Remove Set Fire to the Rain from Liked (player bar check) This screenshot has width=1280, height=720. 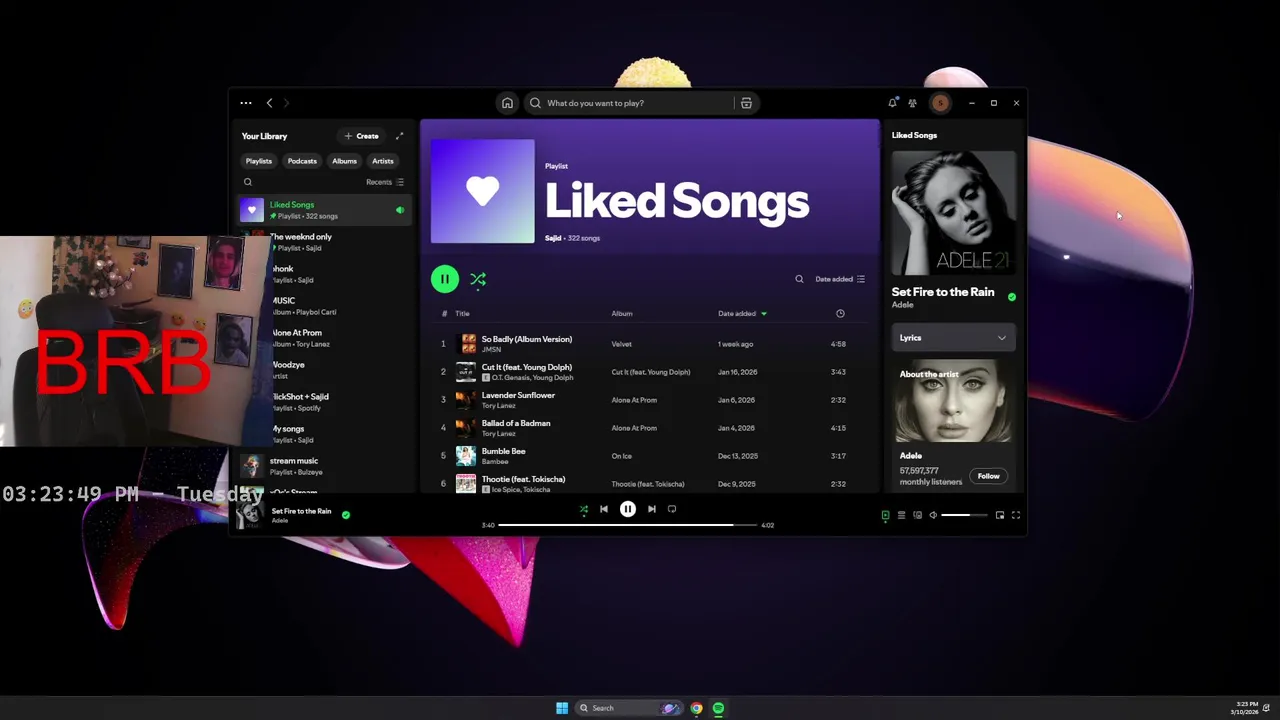click(x=346, y=515)
